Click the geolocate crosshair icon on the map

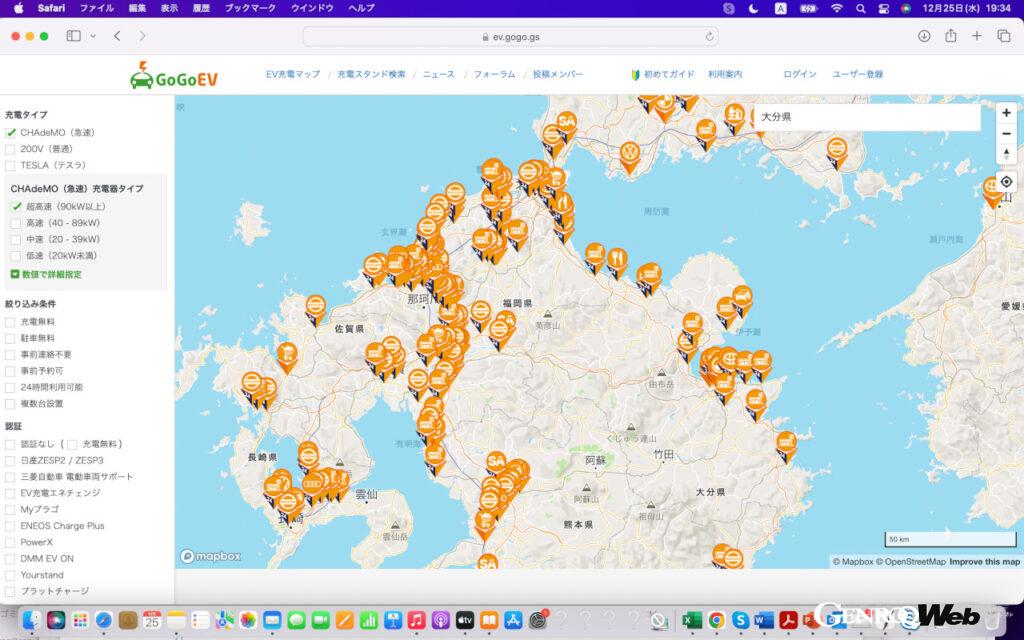point(1007,181)
